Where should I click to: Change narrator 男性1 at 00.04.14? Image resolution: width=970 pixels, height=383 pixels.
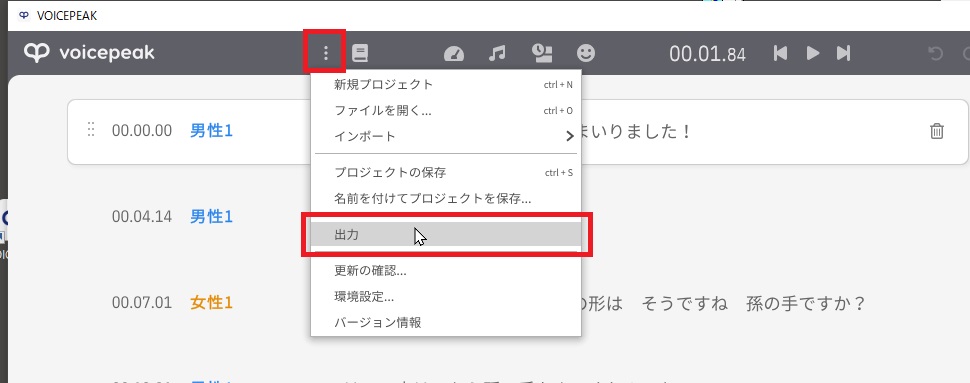[211, 217]
